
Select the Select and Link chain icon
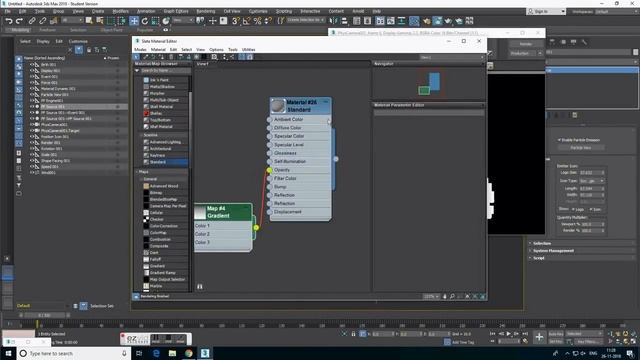point(32,20)
